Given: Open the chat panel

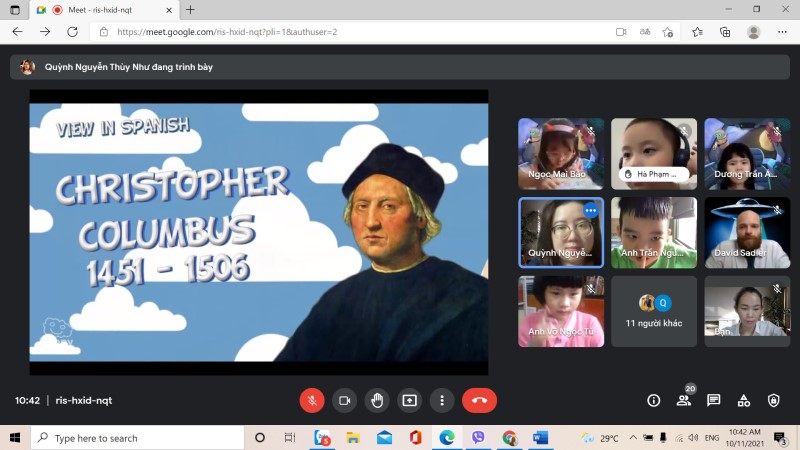Looking at the screenshot, I should coord(714,400).
